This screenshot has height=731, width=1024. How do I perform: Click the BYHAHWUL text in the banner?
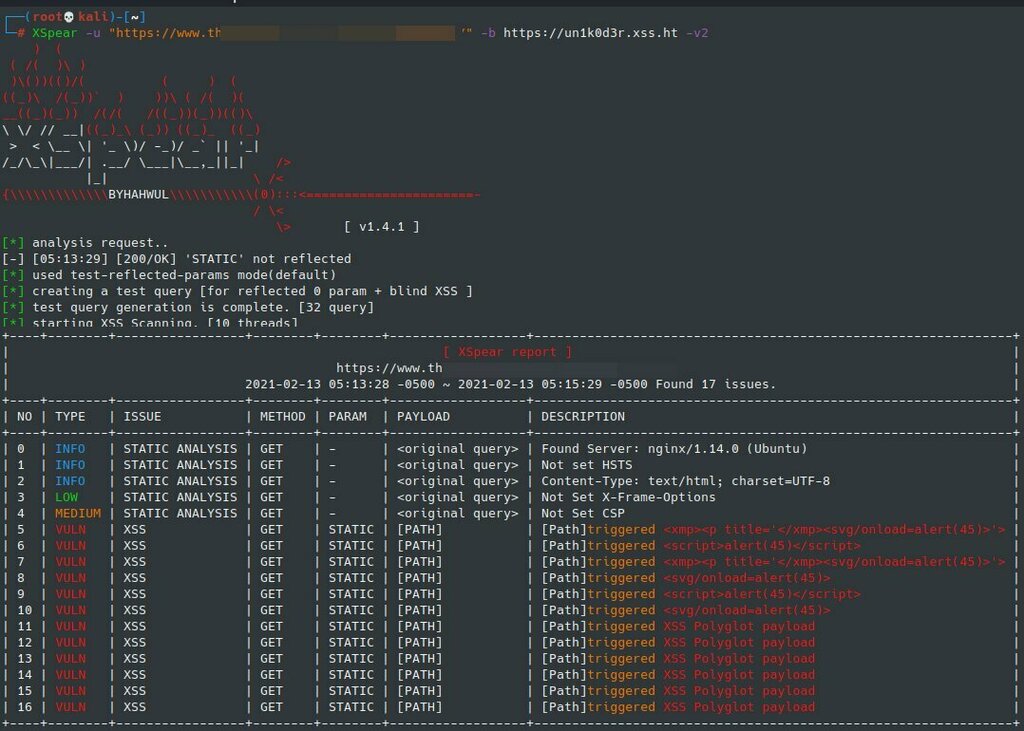click(138, 195)
